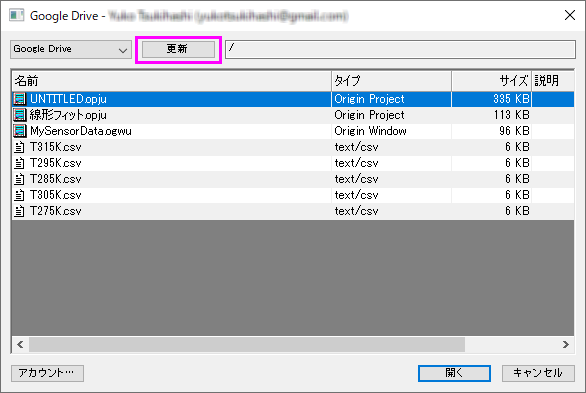Click the text file icon beside T295K.csv

[19, 163]
